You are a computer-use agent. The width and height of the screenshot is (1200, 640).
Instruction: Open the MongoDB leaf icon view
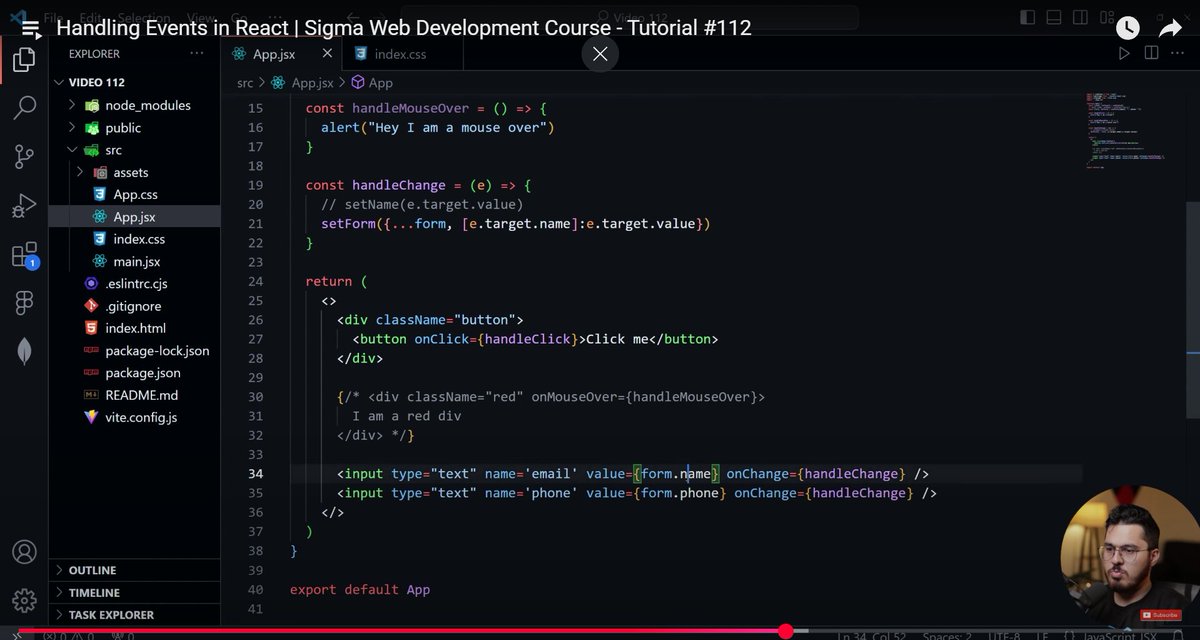[x=24, y=352]
